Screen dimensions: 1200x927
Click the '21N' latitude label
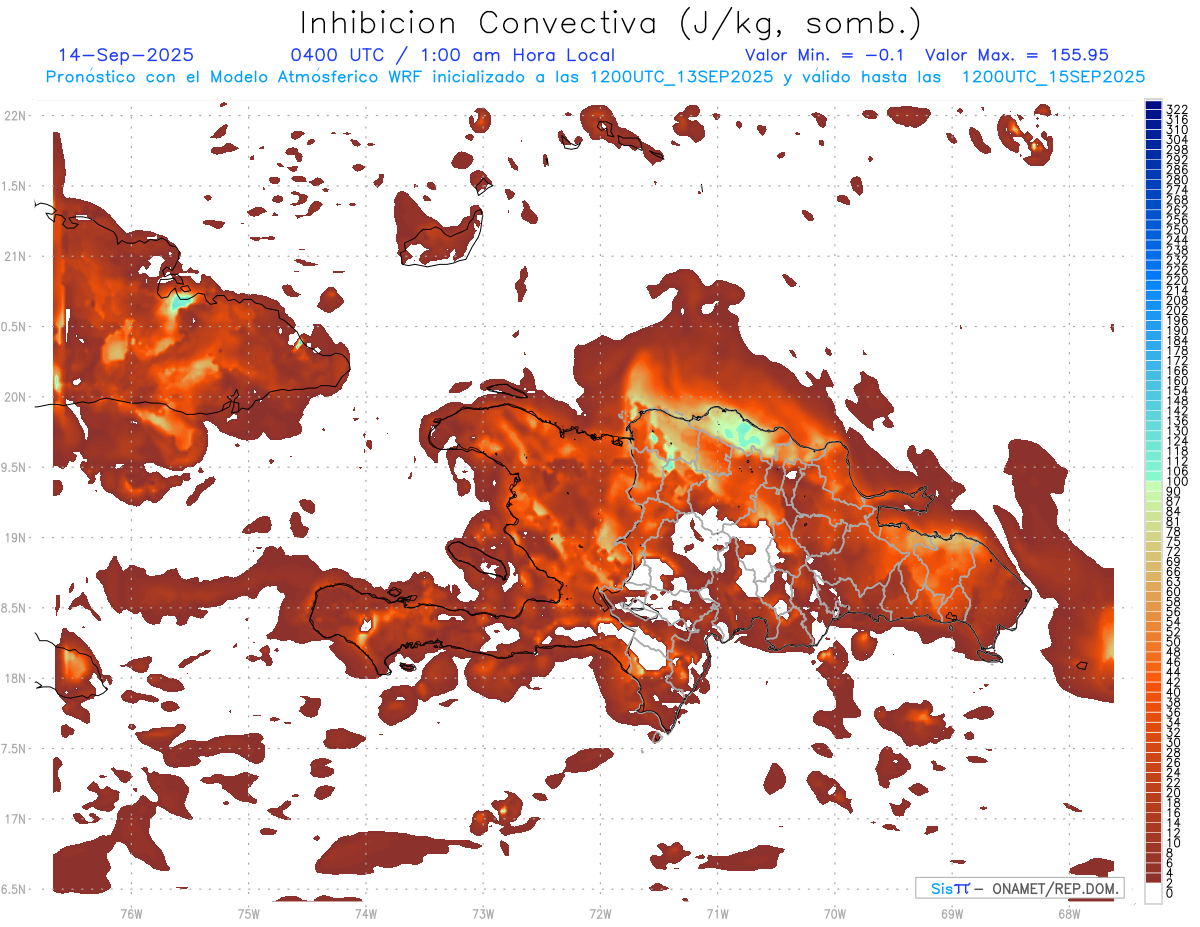pyautogui.click(x=15, y=256)
